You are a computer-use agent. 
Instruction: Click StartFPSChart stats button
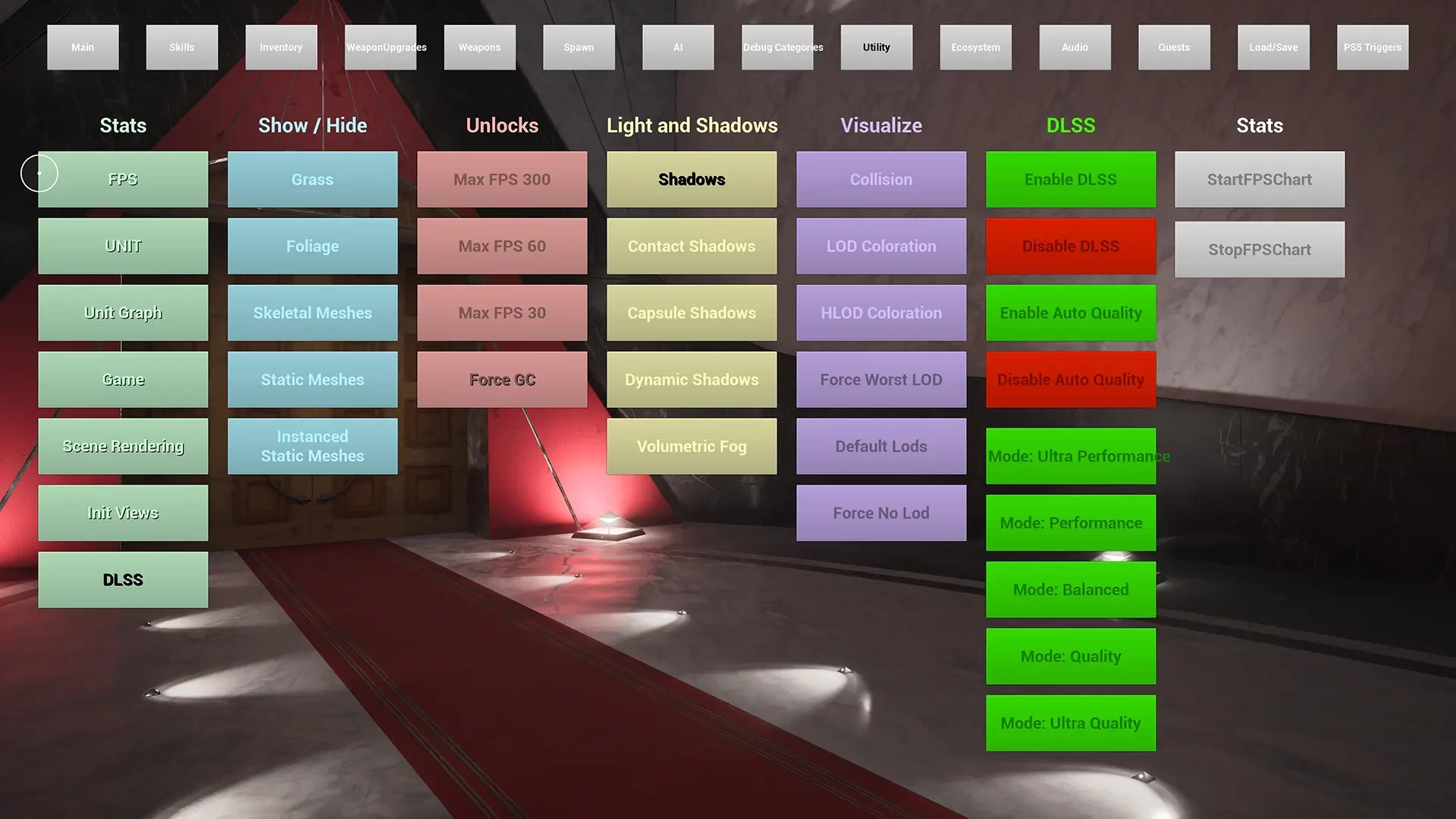pos(1260,179)
